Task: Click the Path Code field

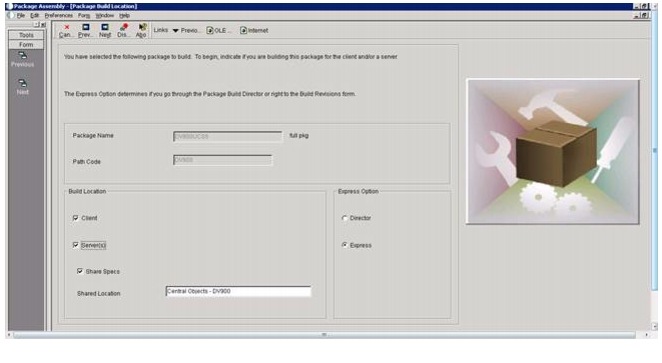Action: 222,160
